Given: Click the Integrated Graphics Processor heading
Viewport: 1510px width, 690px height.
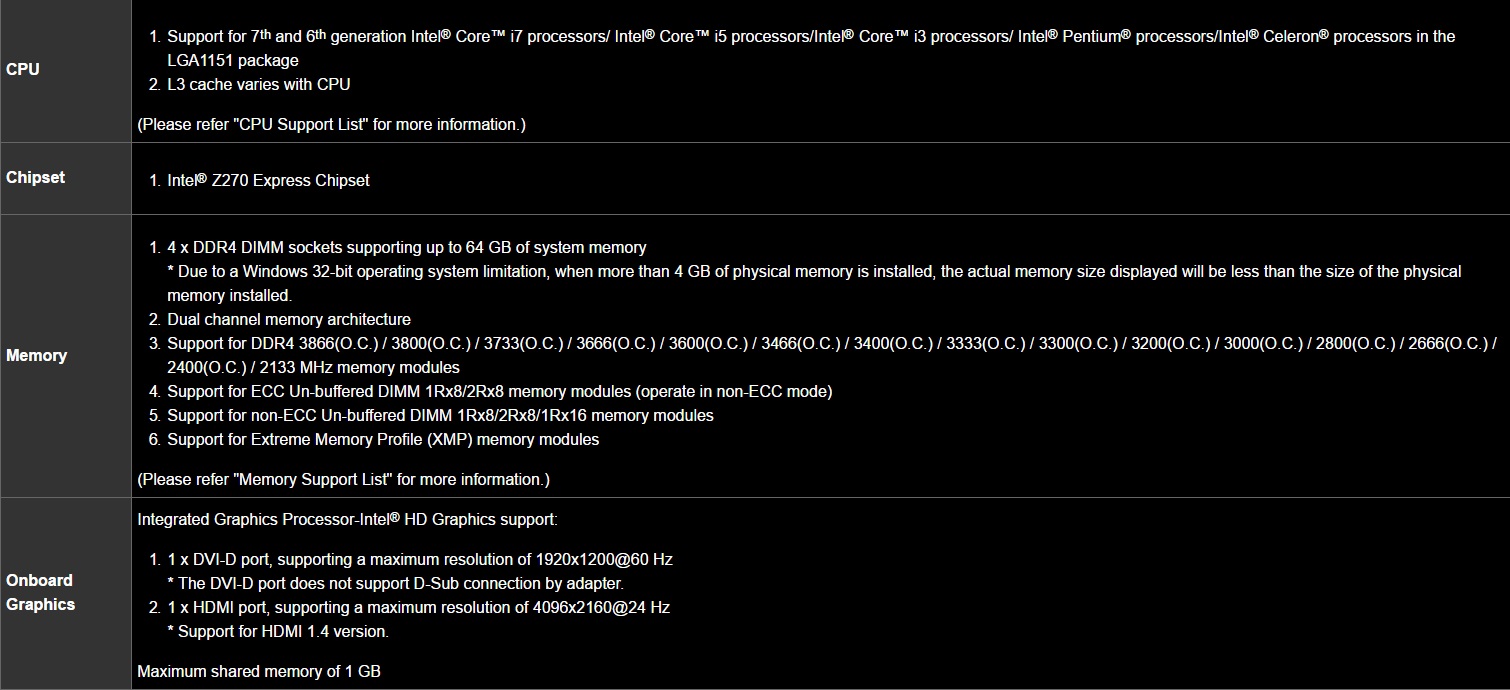Looking at the screenshot, I should [347, 520].
